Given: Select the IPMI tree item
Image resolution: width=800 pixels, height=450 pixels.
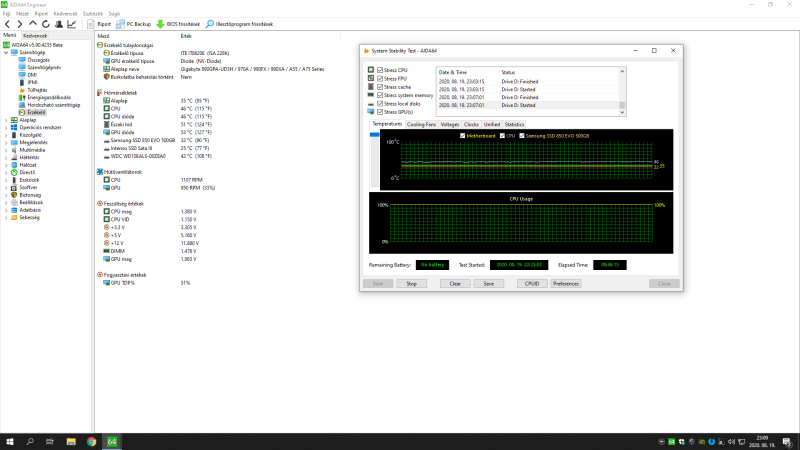Looking at the screenshot, I should pyautogui.click(x=32, y=82).
